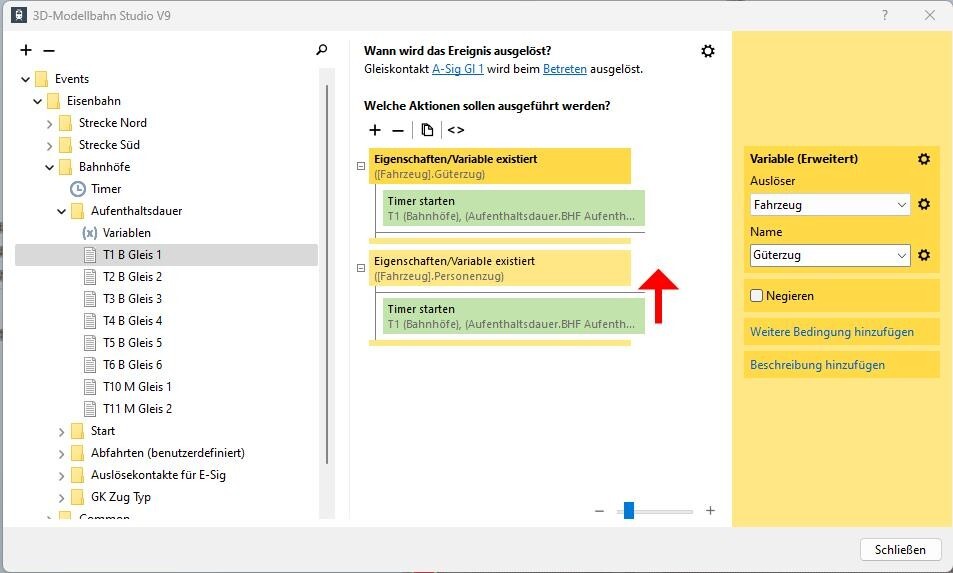
Task: Remove event with minus icon in tree panel
Action: point(49,50)
